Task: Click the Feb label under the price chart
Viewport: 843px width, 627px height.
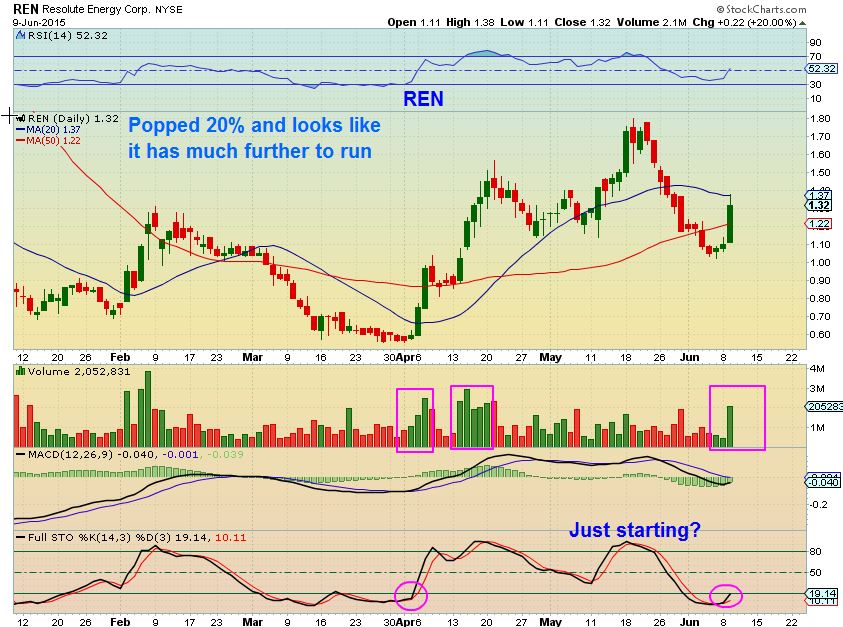Action: 120,358
